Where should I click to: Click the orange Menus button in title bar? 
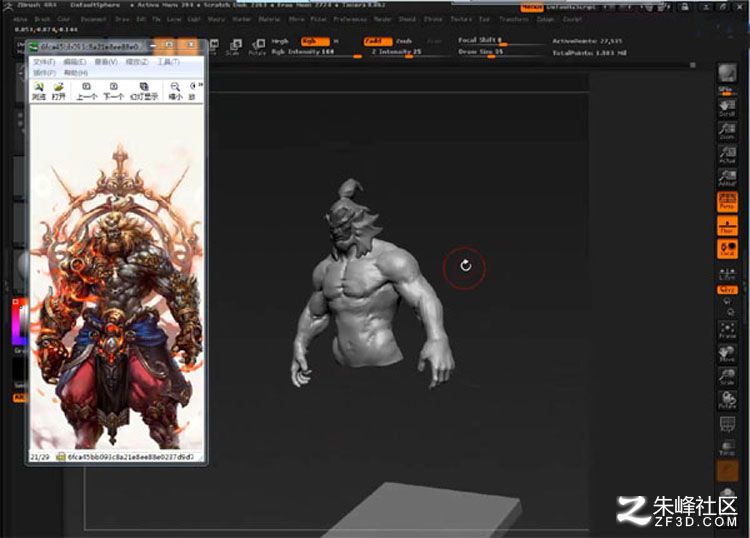click(x=532, y=7)
